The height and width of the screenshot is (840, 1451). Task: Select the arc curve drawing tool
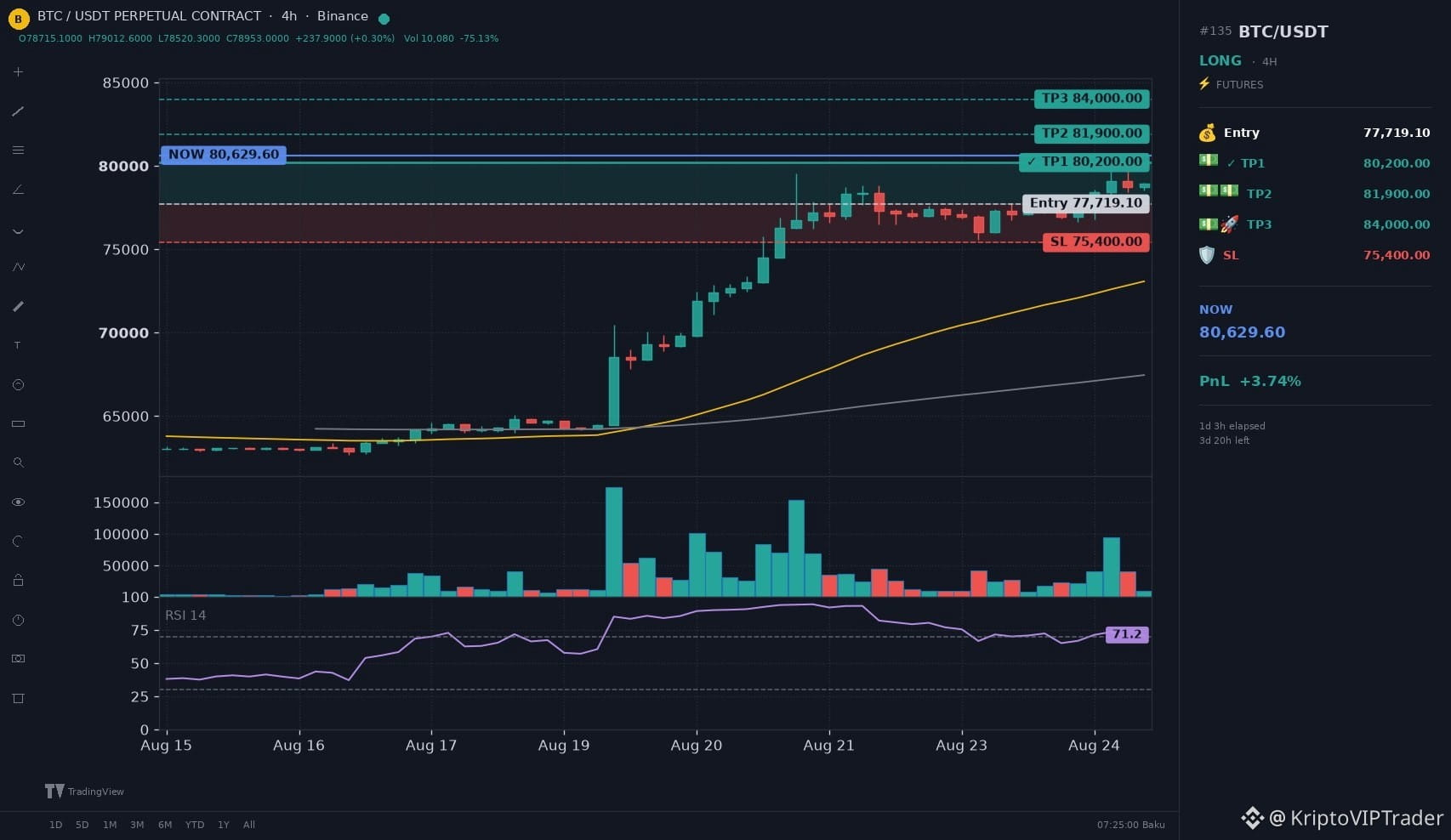point(18,230)
